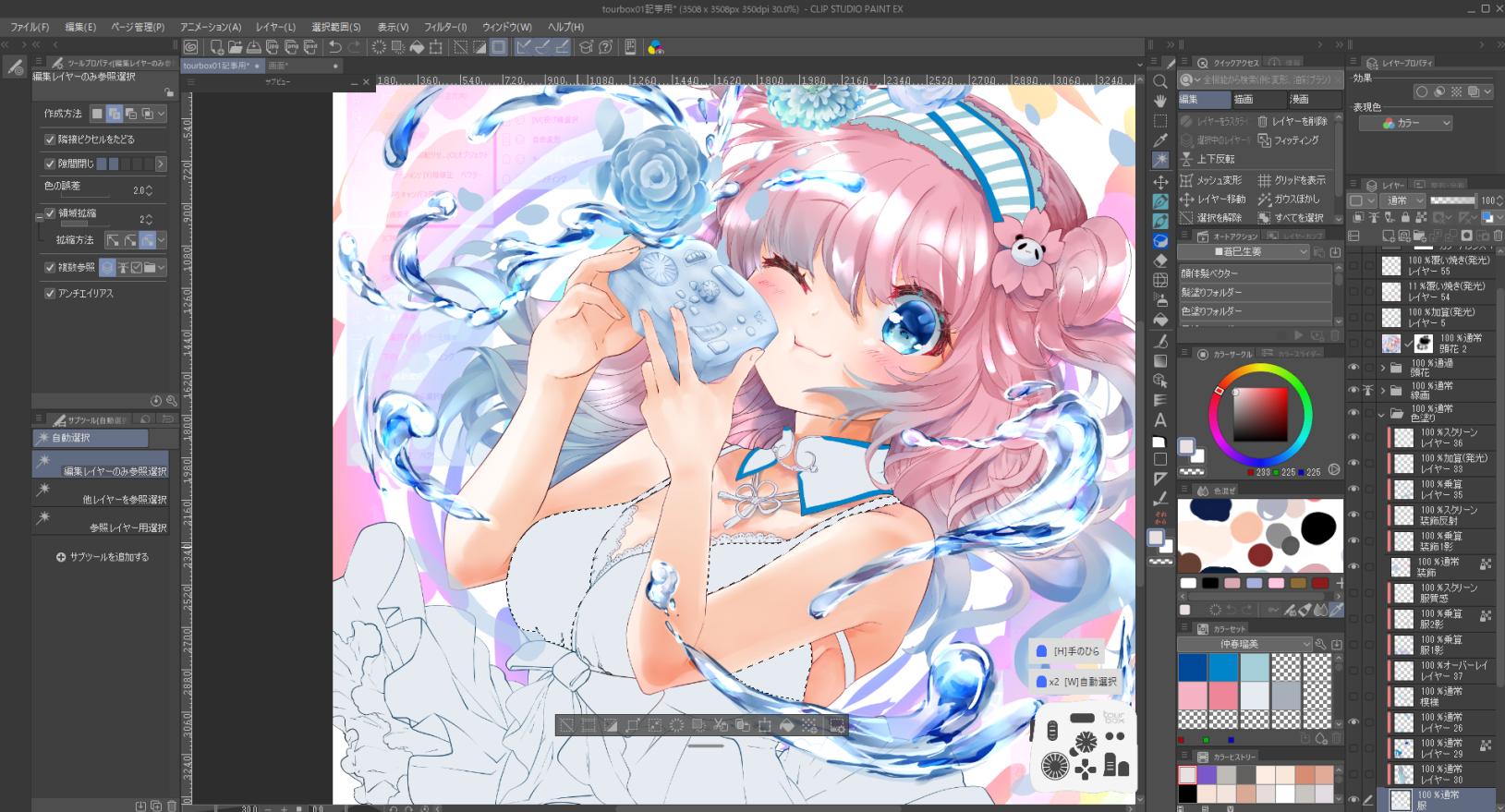
Task: Hide the 頭花 folder layer
Action: coord(1353,368)
